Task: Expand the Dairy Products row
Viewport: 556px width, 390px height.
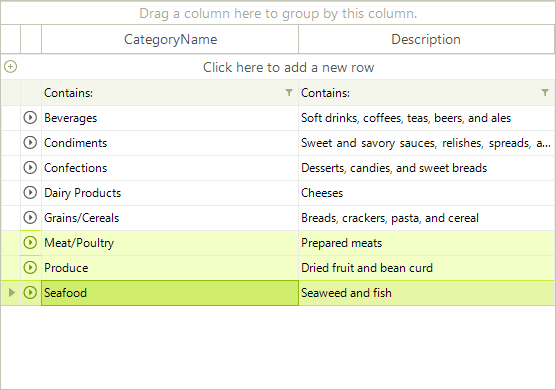Action: click(x=30, y=193)
